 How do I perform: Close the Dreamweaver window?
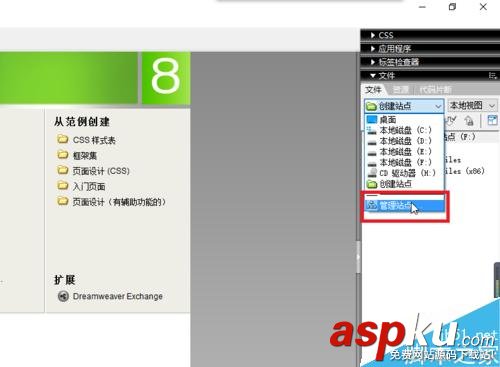(483, 7)
